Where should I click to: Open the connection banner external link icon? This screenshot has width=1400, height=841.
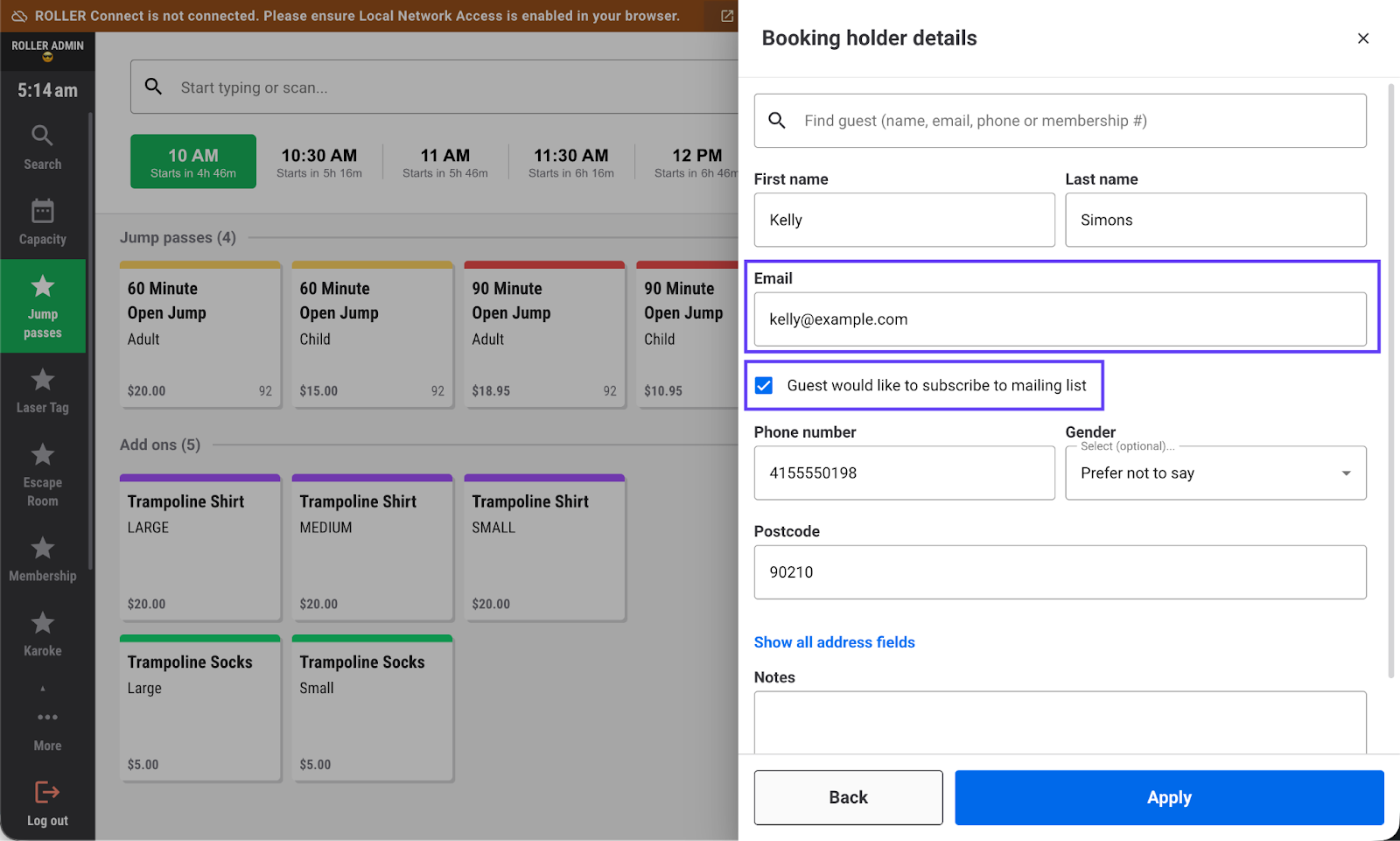pyautogui.click(x=727, y=16)
